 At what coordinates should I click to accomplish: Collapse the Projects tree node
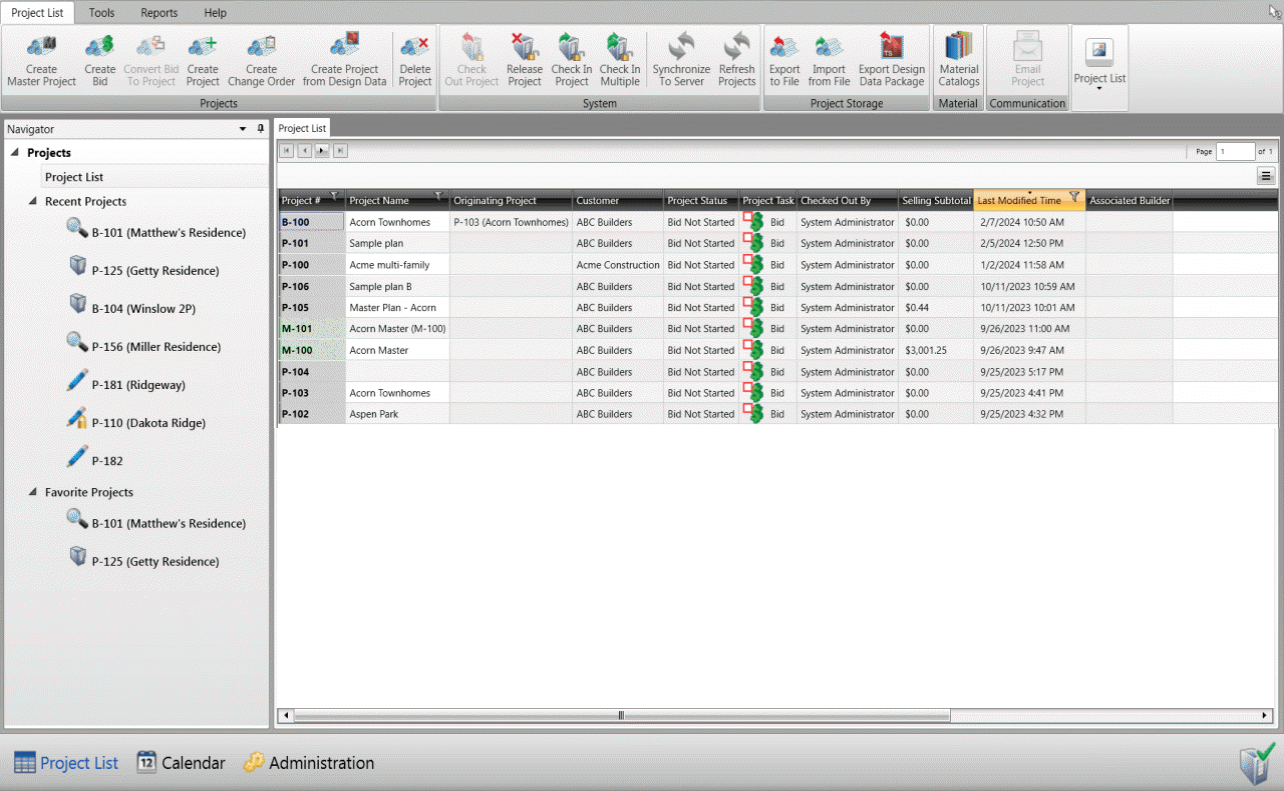(15, 153)
